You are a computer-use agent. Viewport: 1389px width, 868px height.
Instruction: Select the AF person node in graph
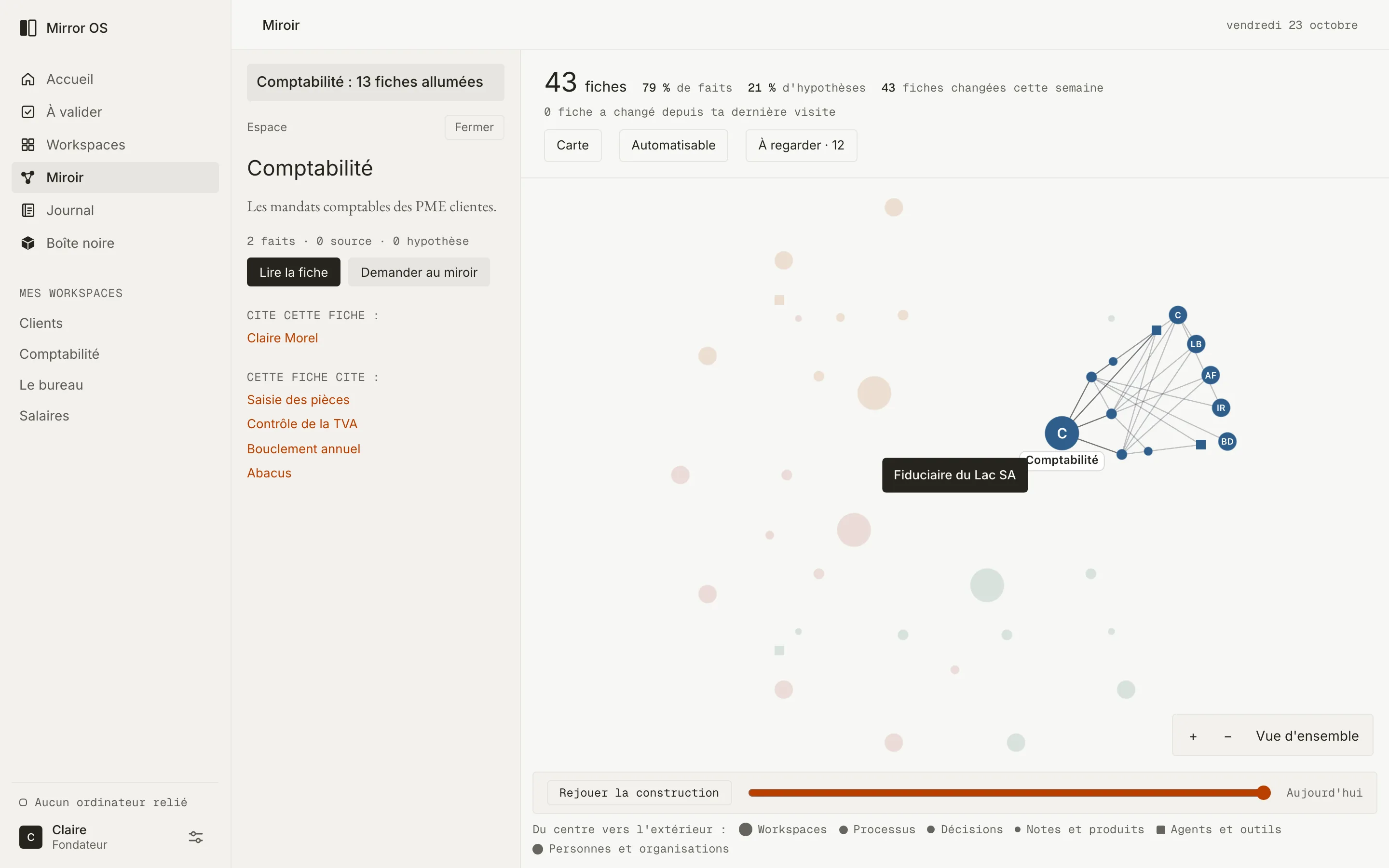[x=1211, y=376]
